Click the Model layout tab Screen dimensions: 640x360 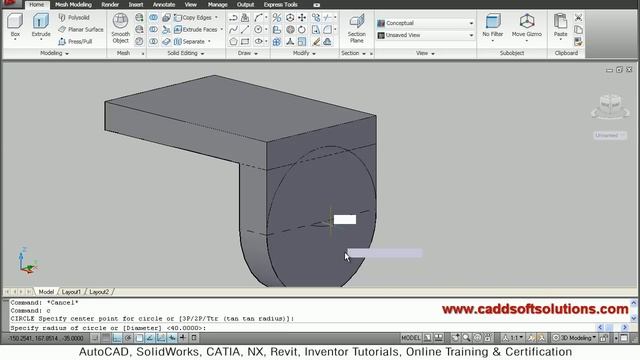46,292
